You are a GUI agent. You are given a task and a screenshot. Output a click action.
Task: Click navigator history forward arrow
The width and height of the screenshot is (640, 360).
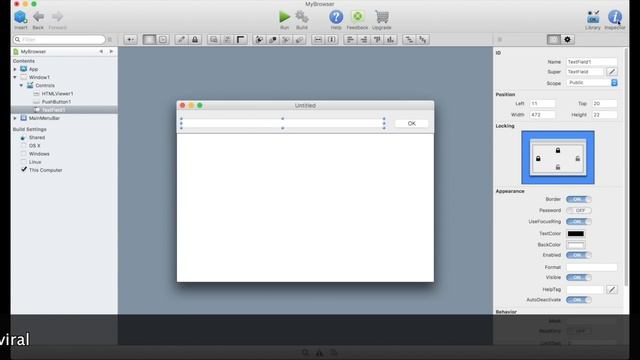coord(111,51)
